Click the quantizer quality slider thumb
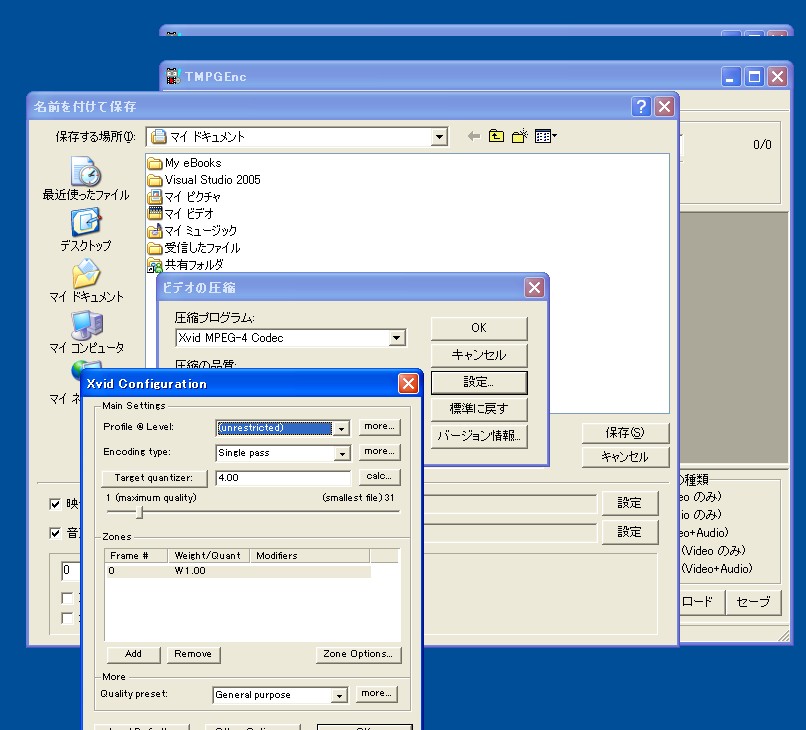This screenshot has height=730, width=806. pyautogui.click(x=139, y=512)
